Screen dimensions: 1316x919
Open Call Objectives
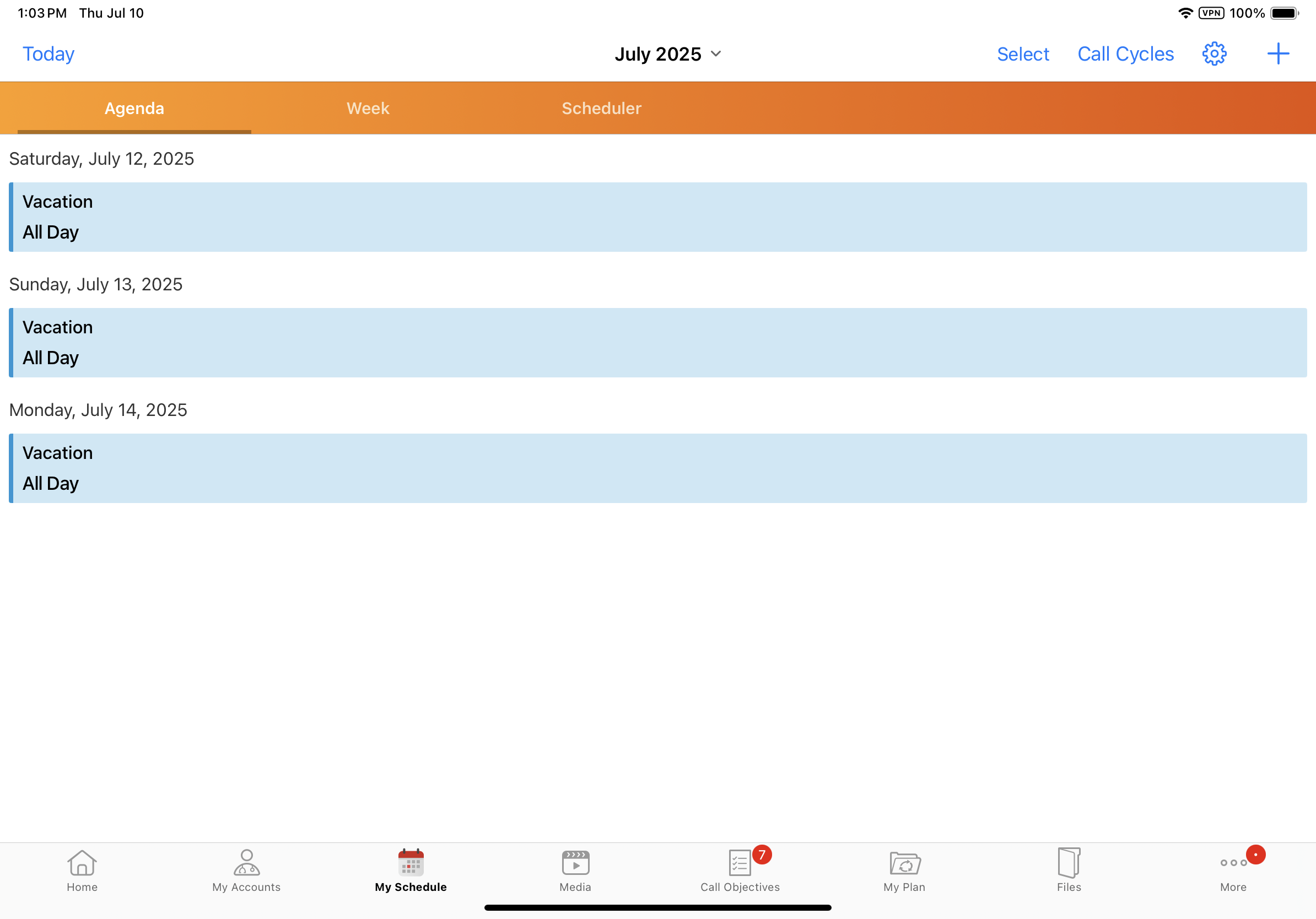[740, 871]
